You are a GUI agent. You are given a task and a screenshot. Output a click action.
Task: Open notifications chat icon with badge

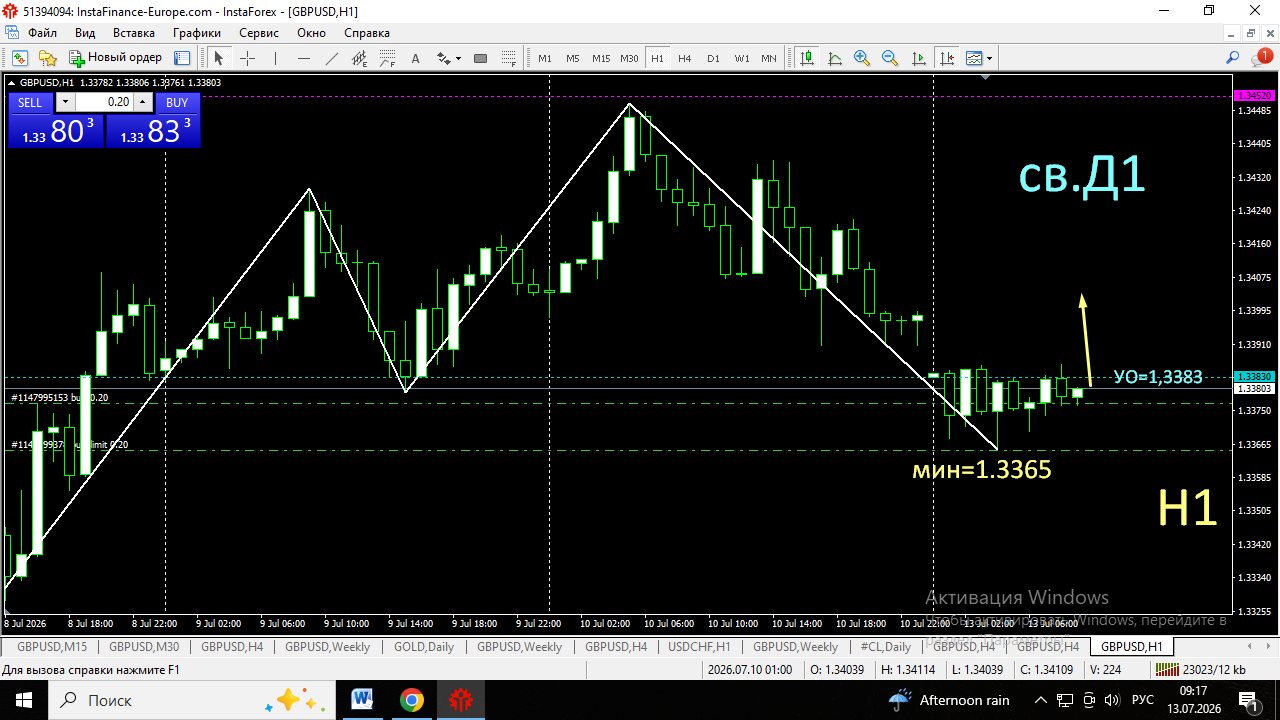tap(1261, 58)
